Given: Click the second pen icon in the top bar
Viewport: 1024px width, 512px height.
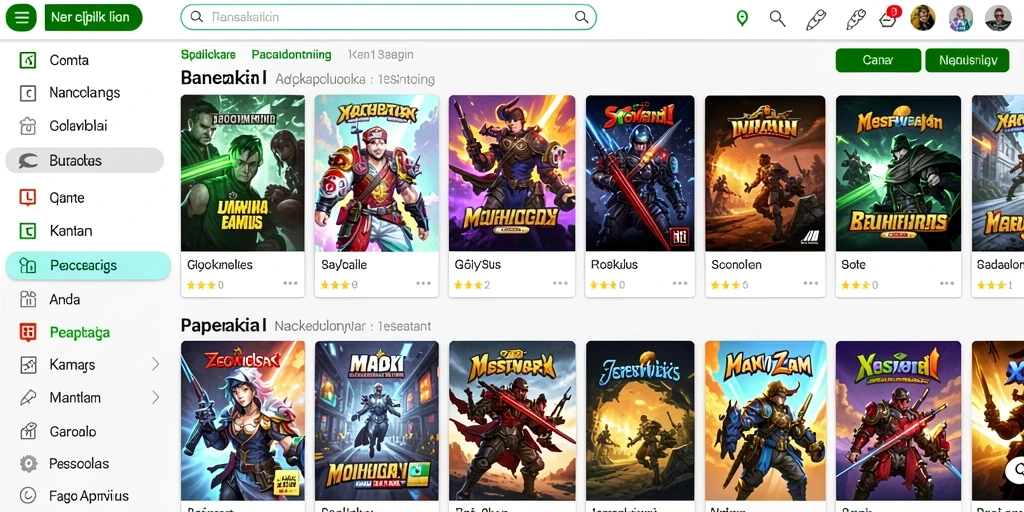Looking at the screenshot, I should click(x=855, y=19).
